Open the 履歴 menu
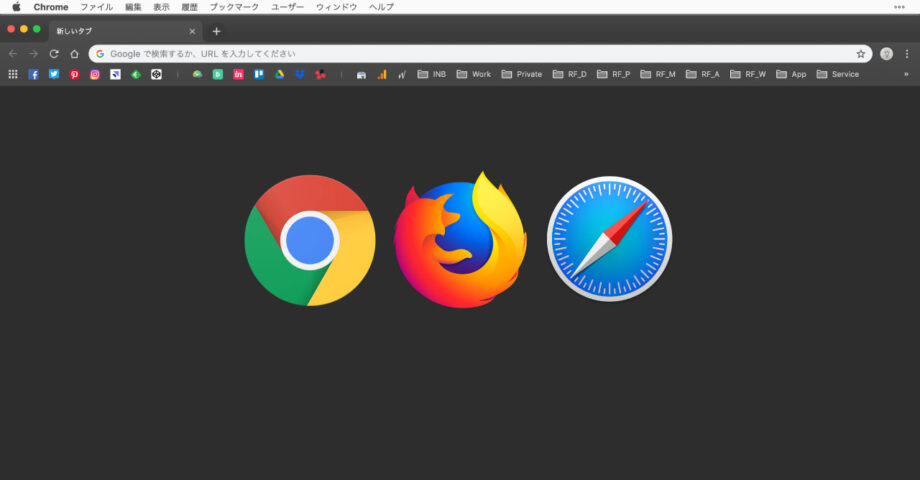Viewport: 920px width, 480px height. (x=190, y=7)
